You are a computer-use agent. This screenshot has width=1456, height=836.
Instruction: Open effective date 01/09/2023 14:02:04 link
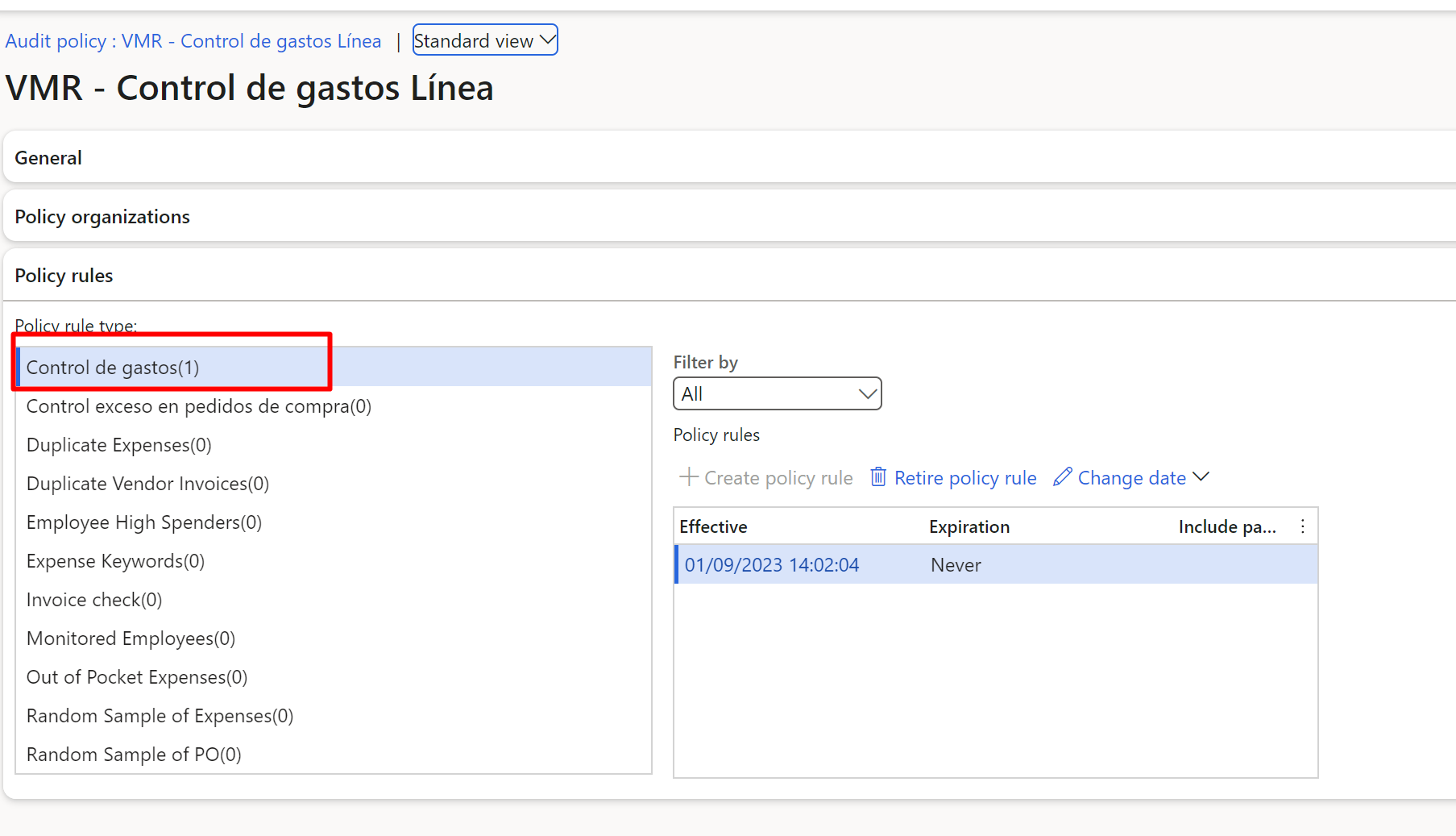tap(772, 565)
